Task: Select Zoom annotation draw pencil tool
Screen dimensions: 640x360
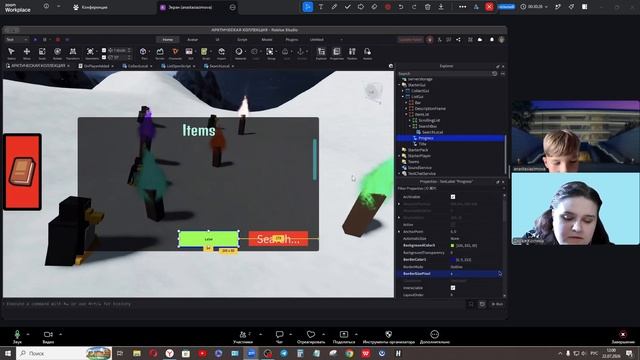Action: [x=334, y=7]
